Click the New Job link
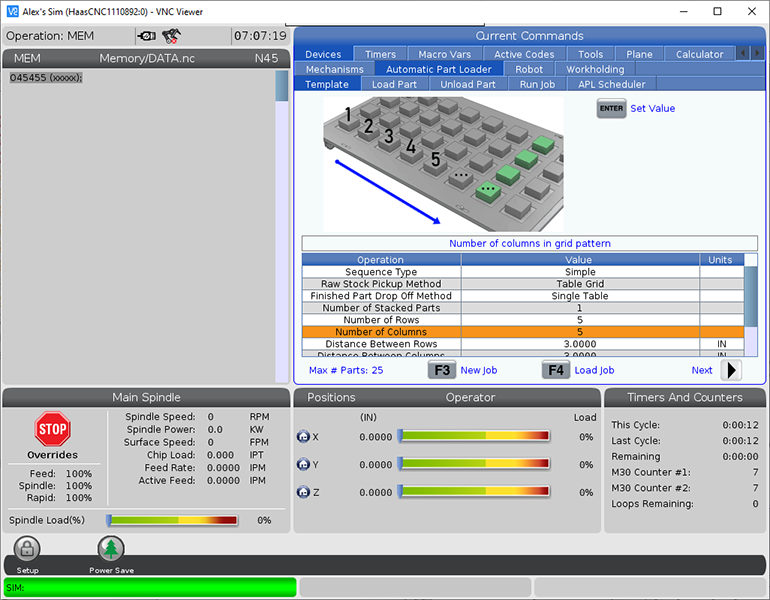The height and width of the screenshot is (600, 770). [x=478, y=370]
